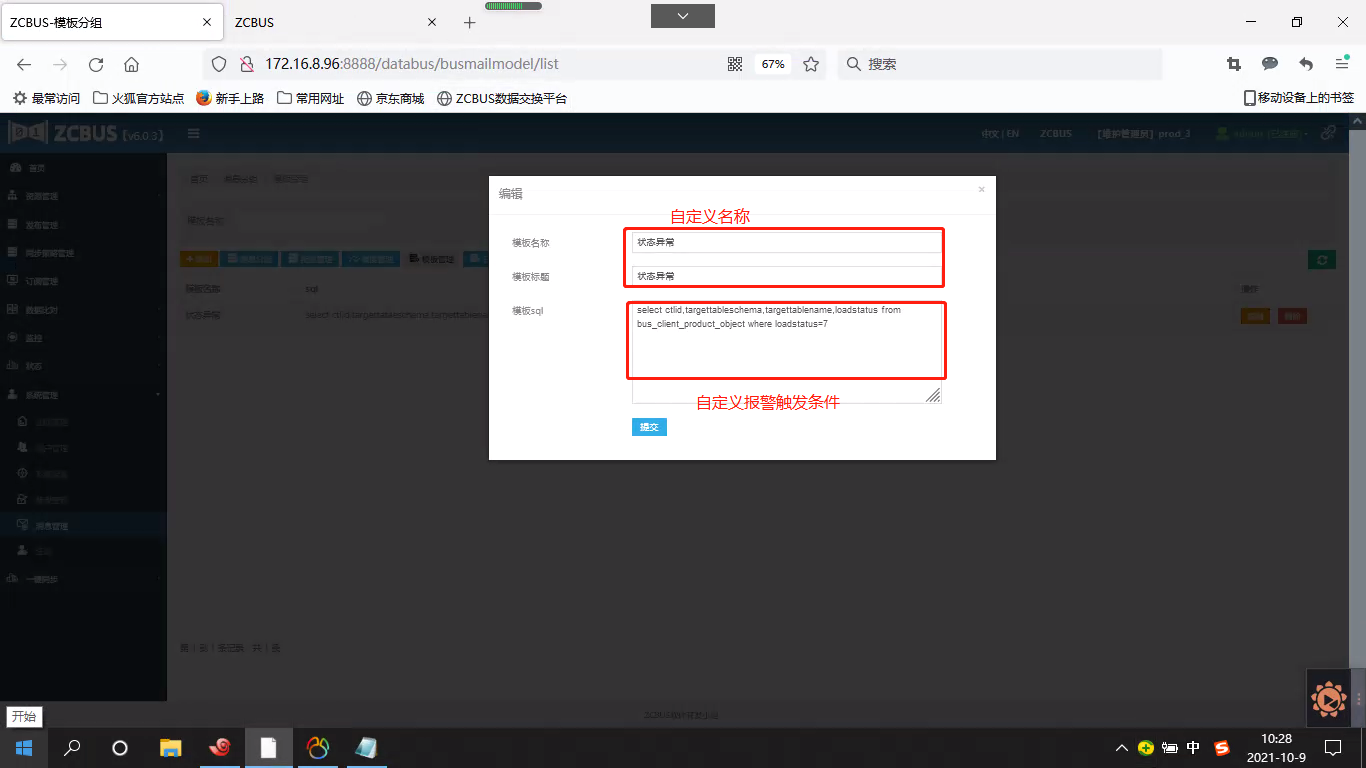
Task: Click the QR code icon in address bar
Action: (x=735, y=64)
